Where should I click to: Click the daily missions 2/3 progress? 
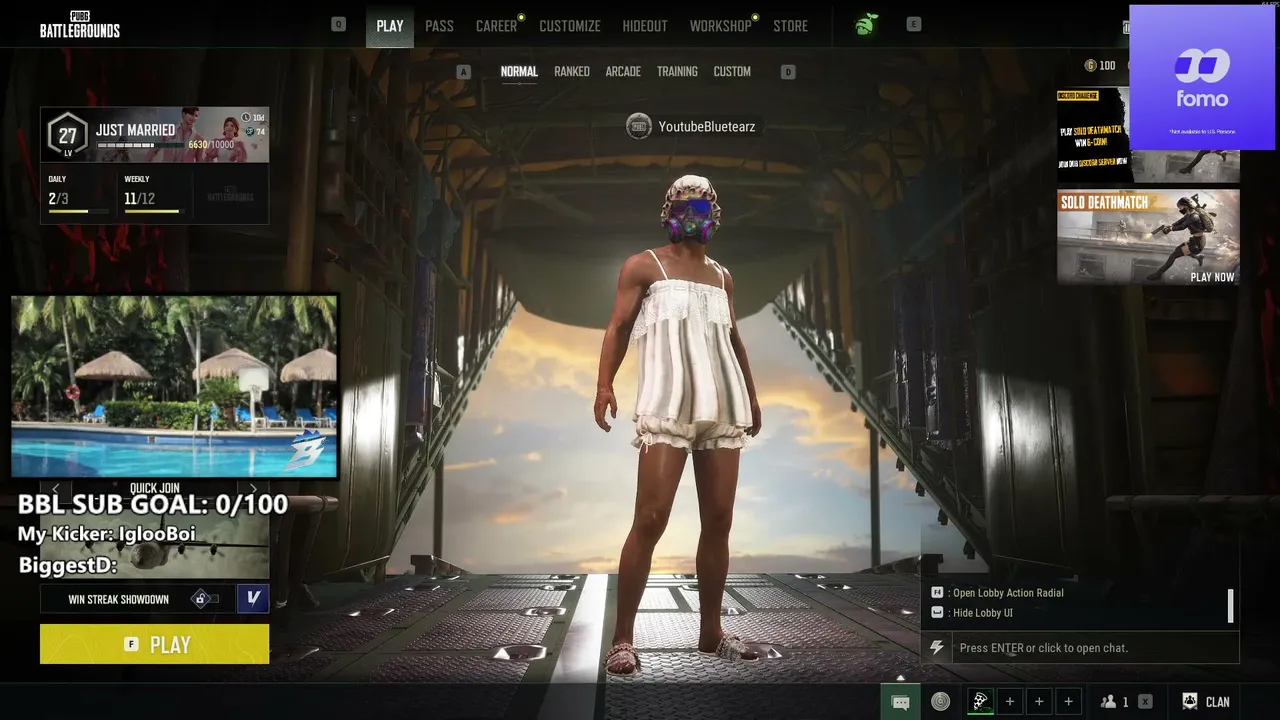[x=78, y=197]
